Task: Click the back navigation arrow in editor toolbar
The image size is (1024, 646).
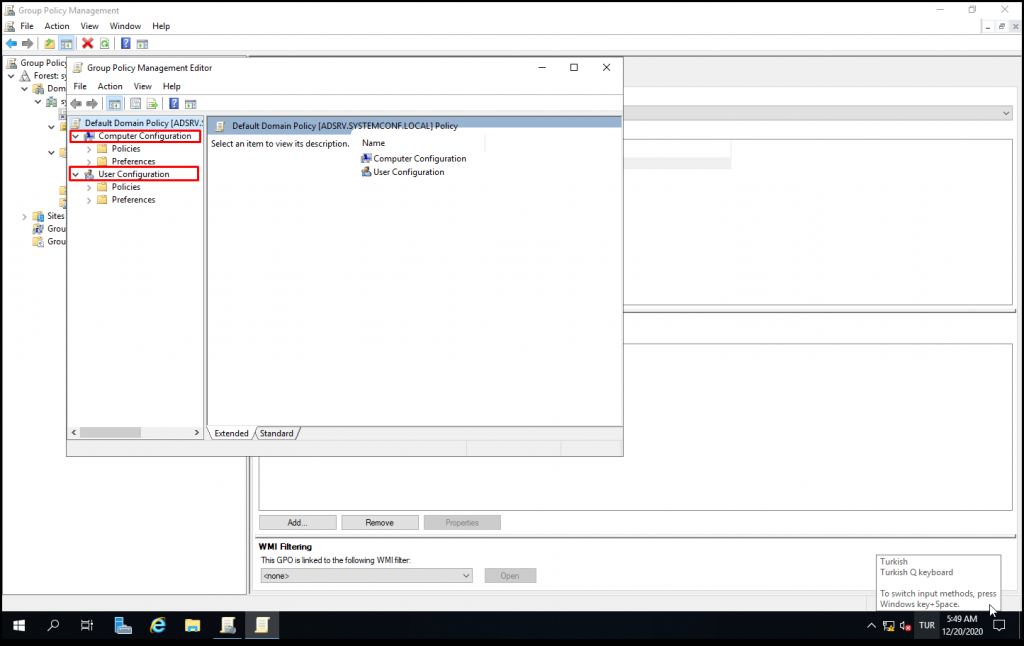Action: coord(74,103)
